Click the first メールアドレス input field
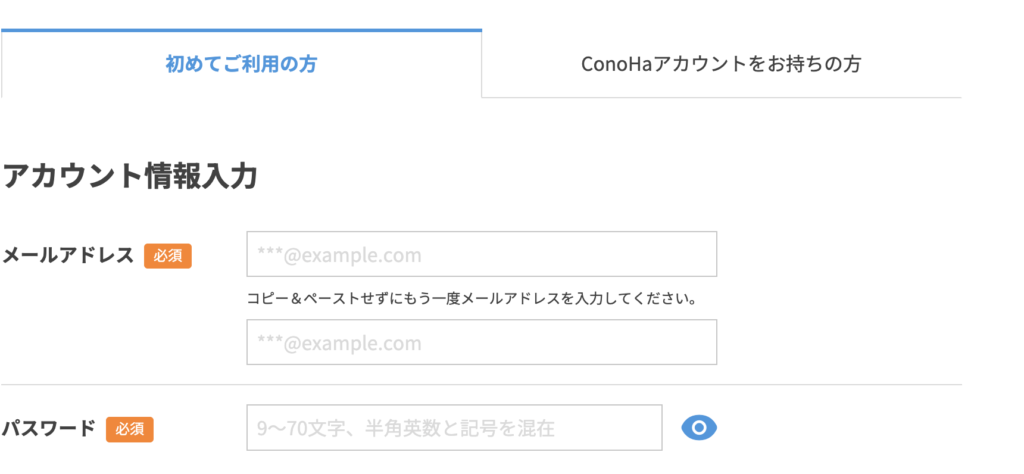This screenshot has width=1024, height=474. pos(481,254)
